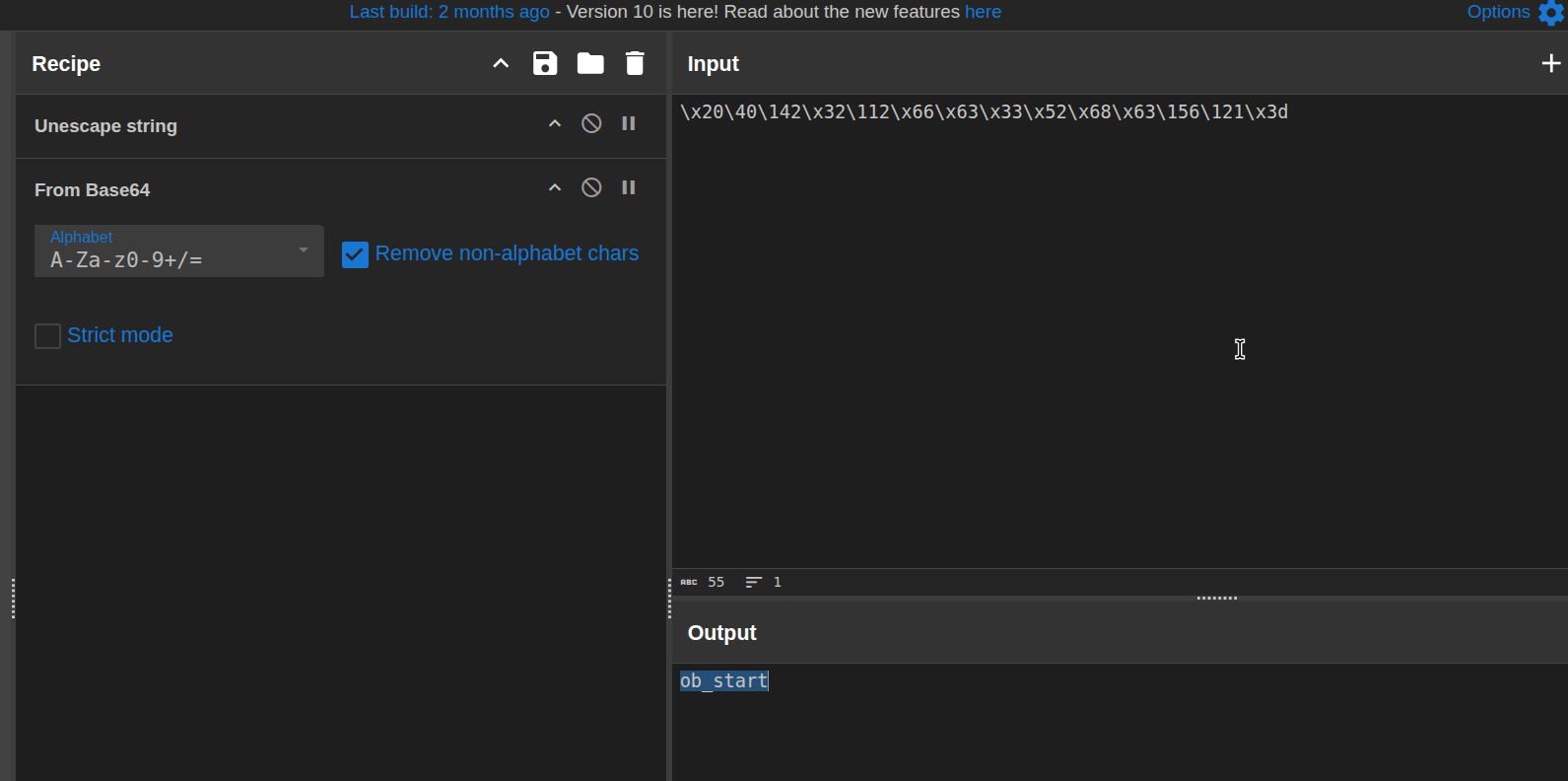Click into the Input text area
The width and height of the screenshot is (1568, 781).
[1120, 331]
